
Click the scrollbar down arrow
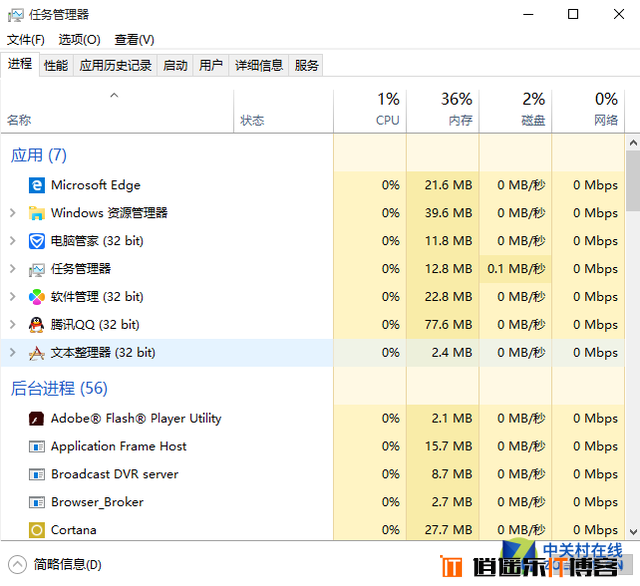(633, 532)
